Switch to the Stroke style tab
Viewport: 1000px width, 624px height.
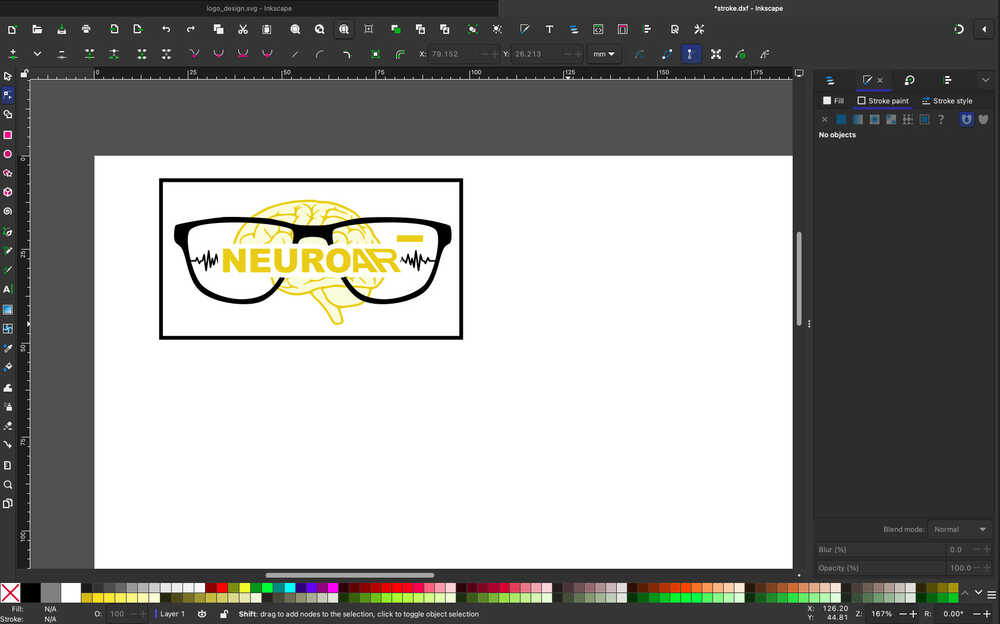tap(947, 101)
